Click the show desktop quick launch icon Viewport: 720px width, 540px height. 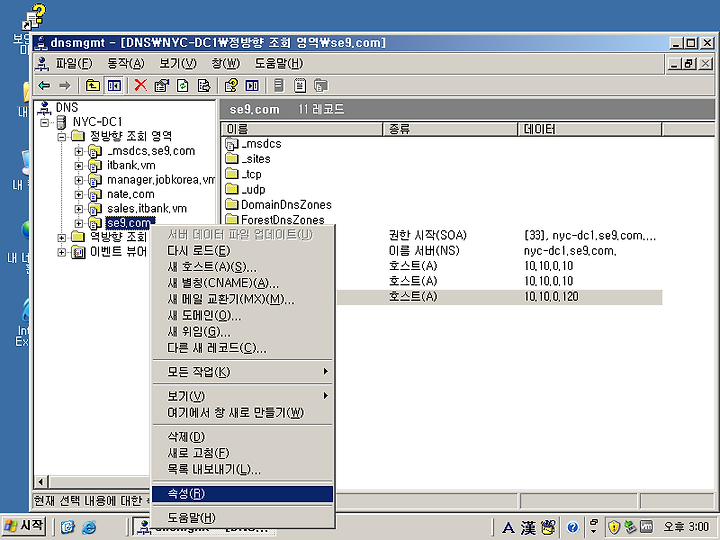(x=68, y=527)
